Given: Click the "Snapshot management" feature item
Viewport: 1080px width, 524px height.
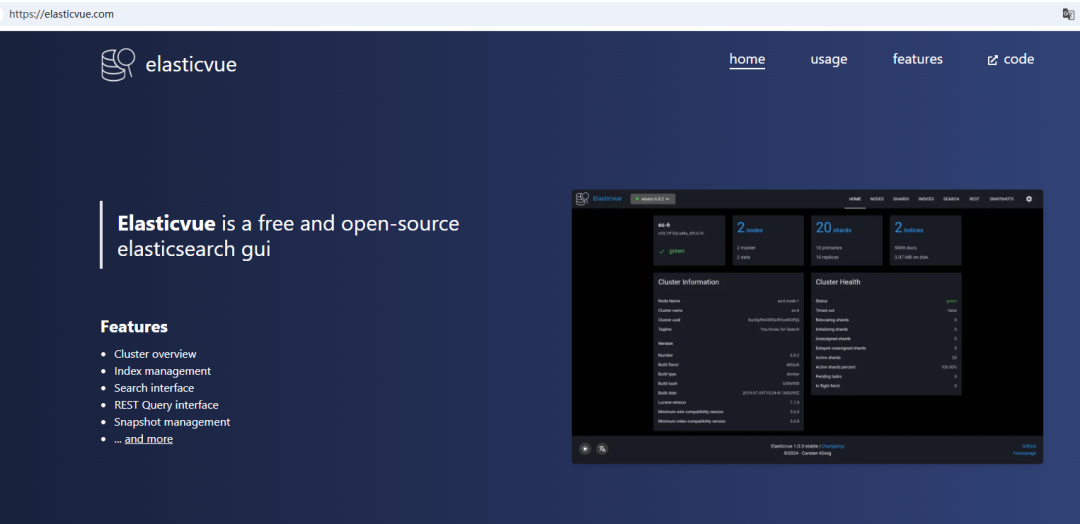Looking at the screenshot, I should 172,422.
